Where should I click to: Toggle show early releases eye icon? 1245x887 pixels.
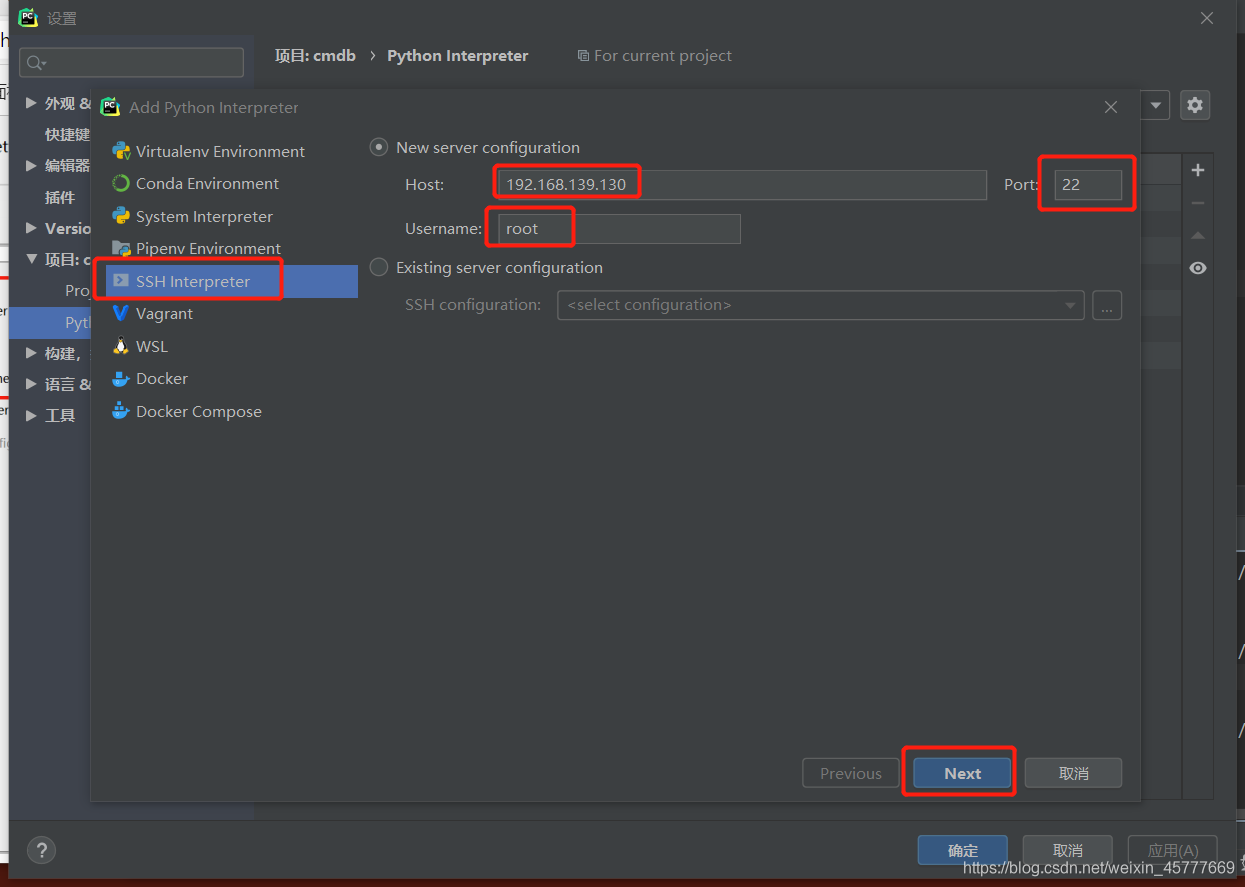pos(1198,268)
